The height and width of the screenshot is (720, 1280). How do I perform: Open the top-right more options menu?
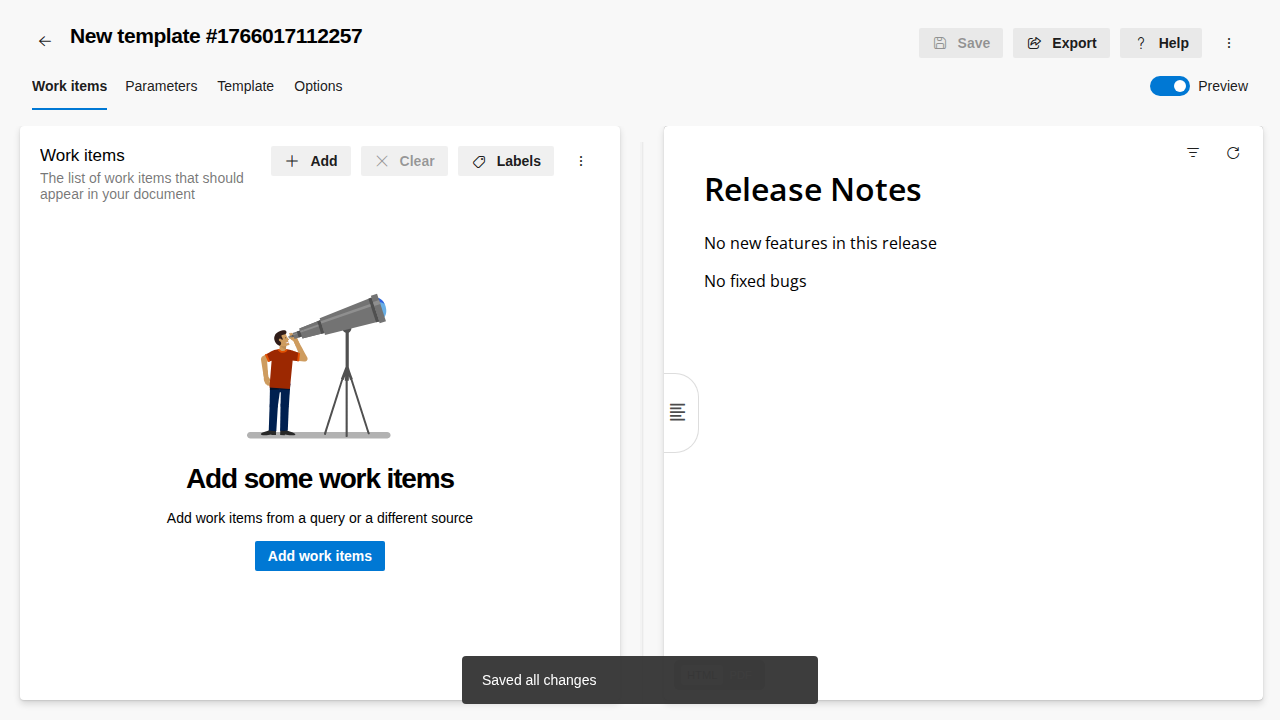click(1229, 43)
